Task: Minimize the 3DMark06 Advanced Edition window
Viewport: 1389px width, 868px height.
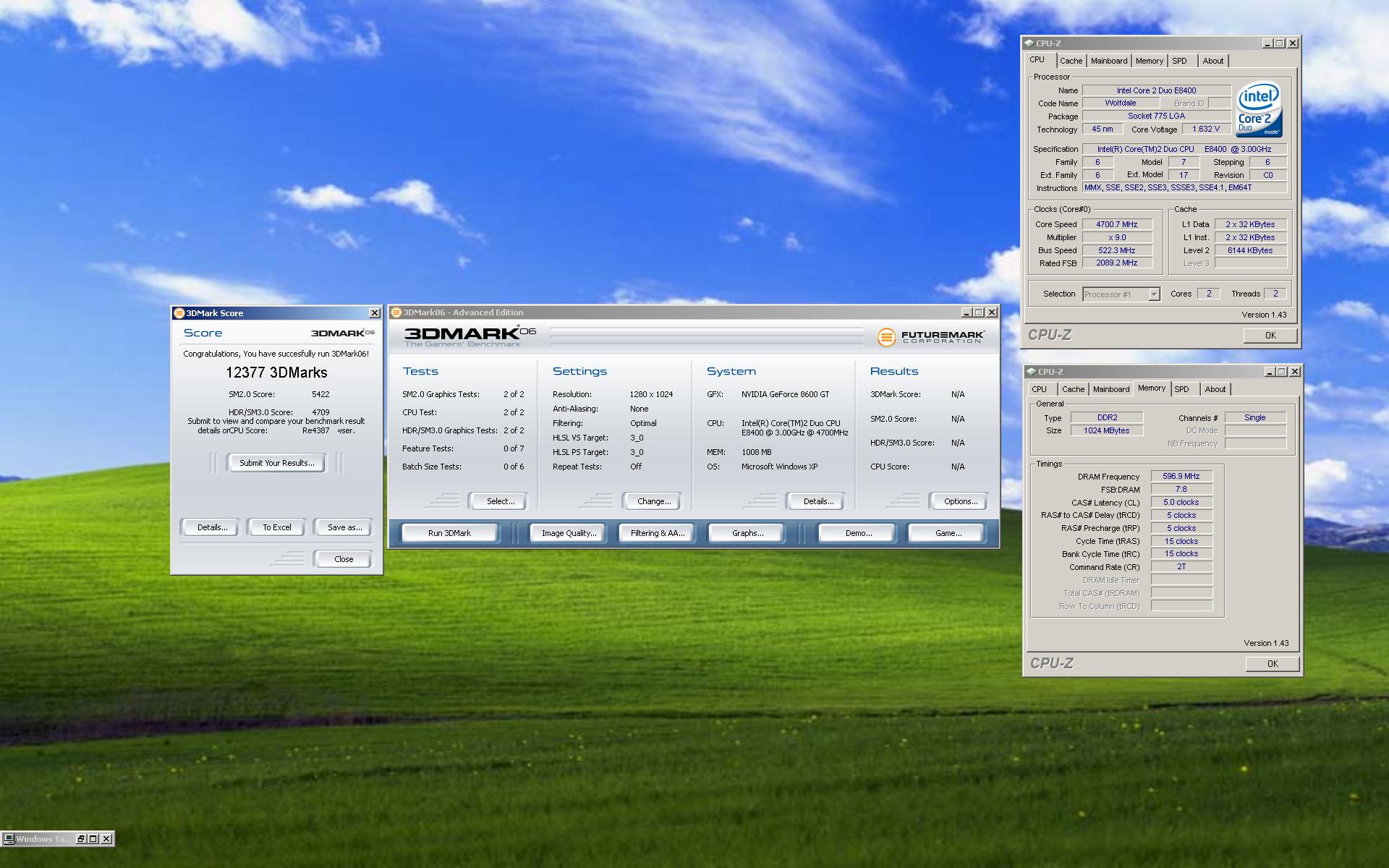Action: click(x=966, y=312)
